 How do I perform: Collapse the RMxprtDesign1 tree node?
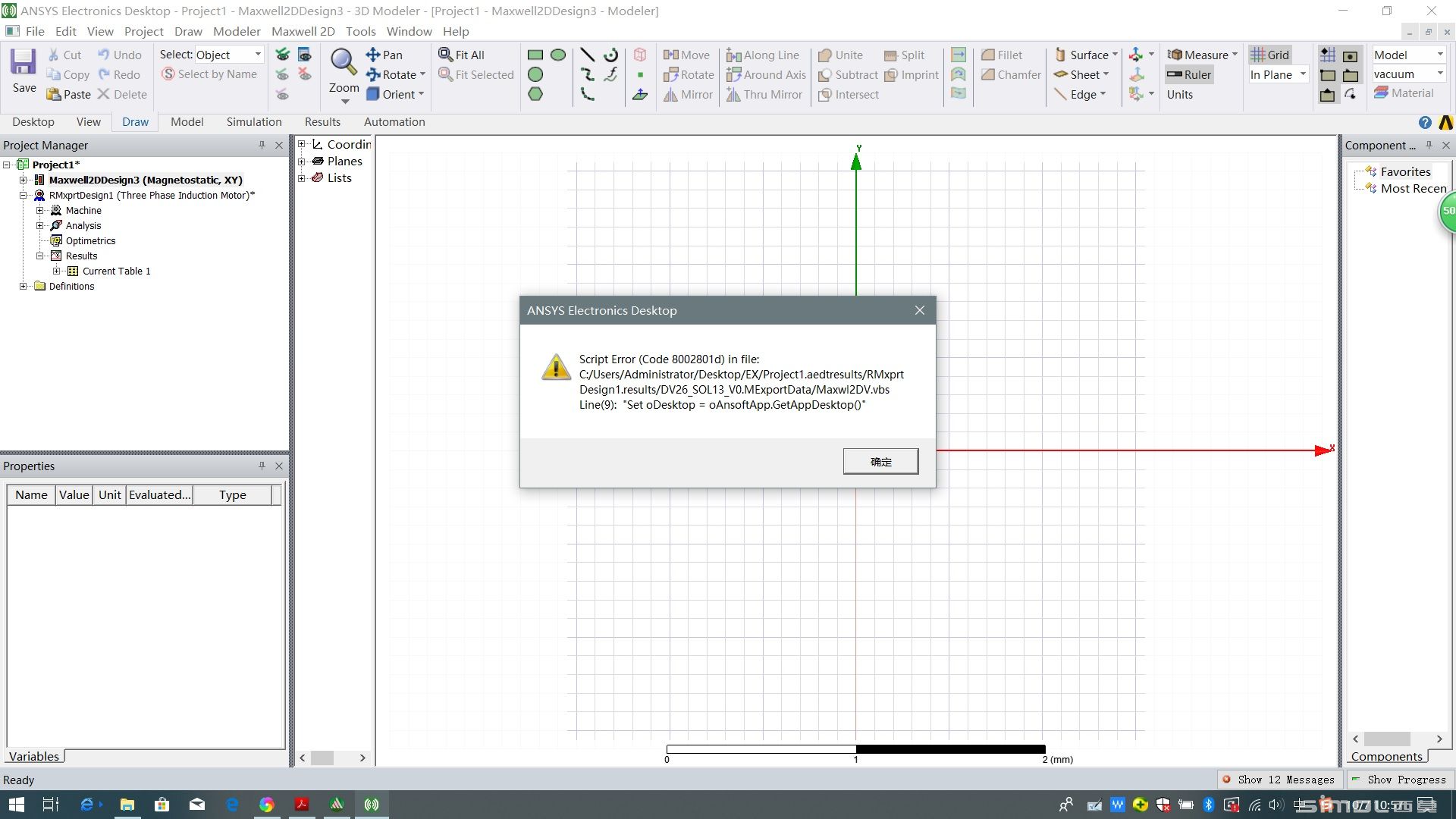click(24, 195)
